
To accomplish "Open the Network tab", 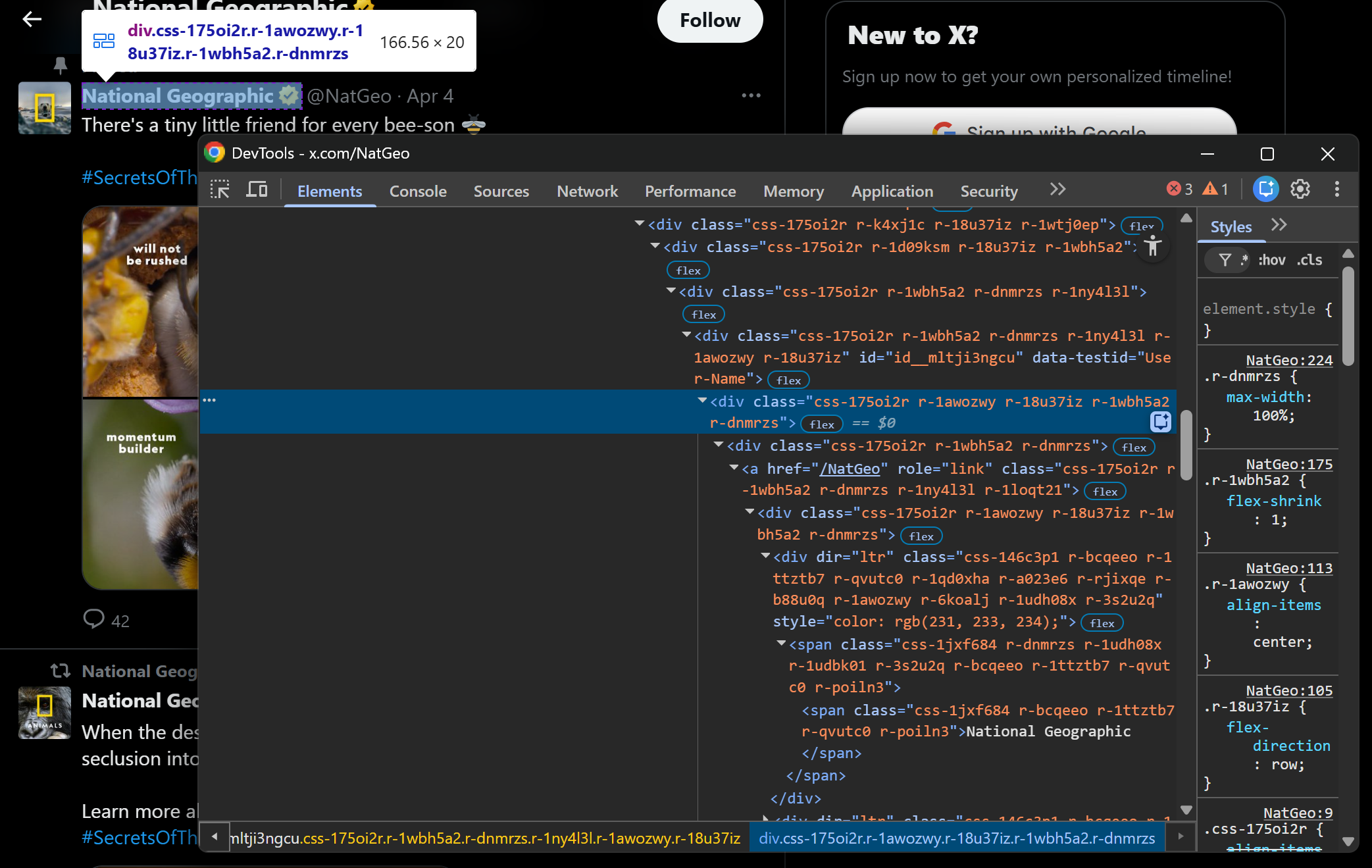I will [587, 191].
